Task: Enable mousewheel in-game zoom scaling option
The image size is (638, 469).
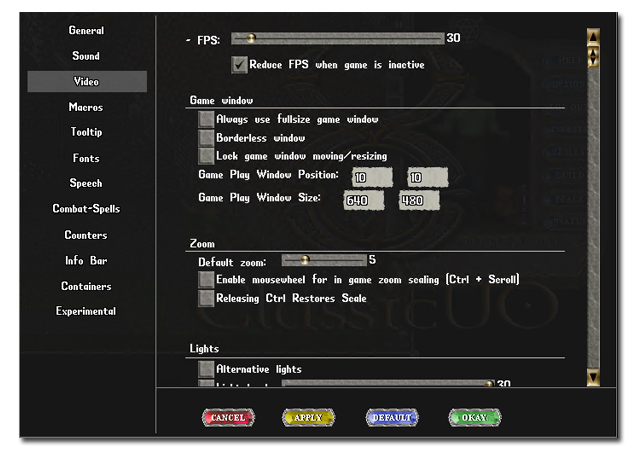Action: click(x=207, y=280)
